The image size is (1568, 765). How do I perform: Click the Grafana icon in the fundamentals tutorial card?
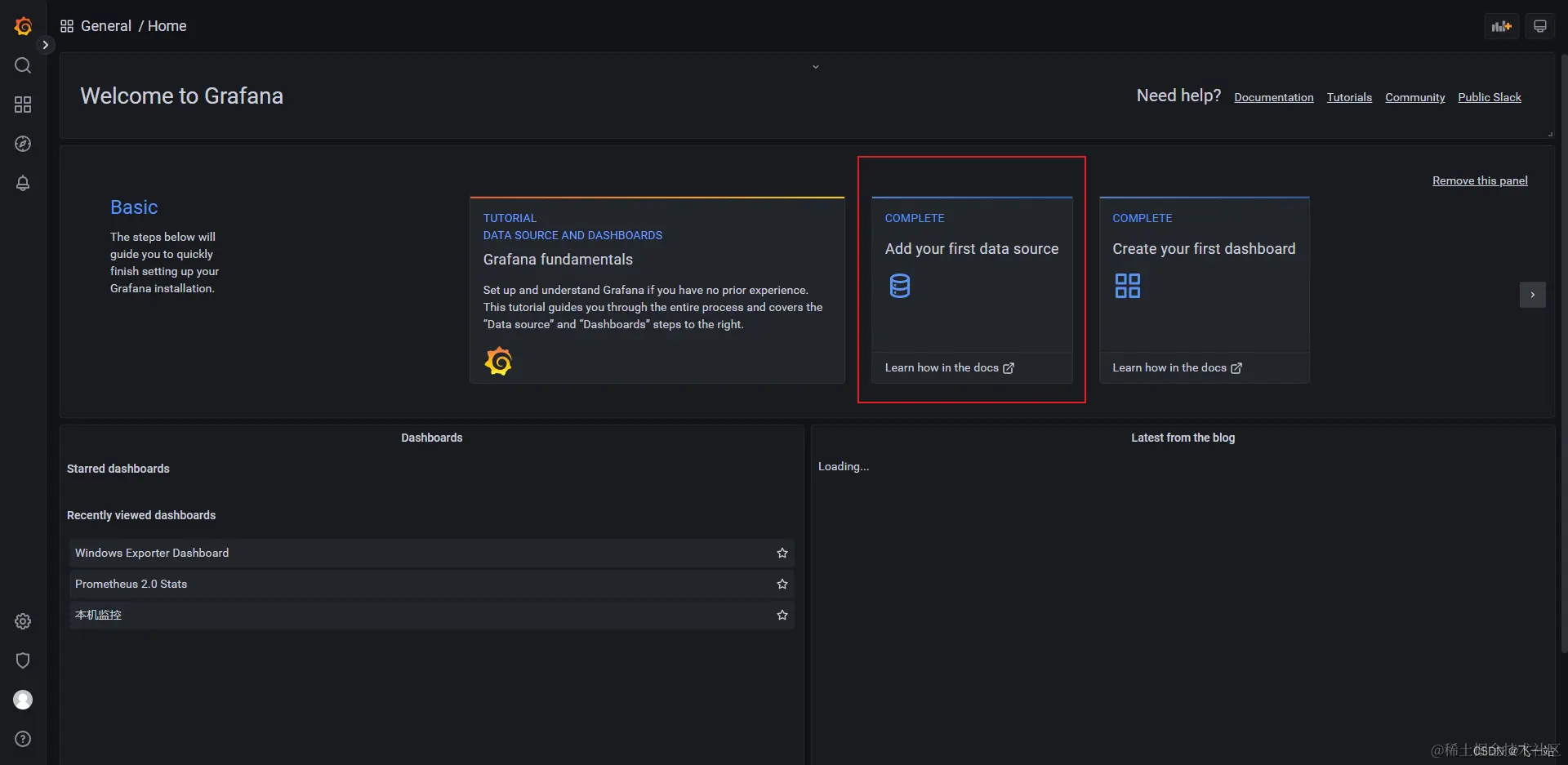[498, 361]
